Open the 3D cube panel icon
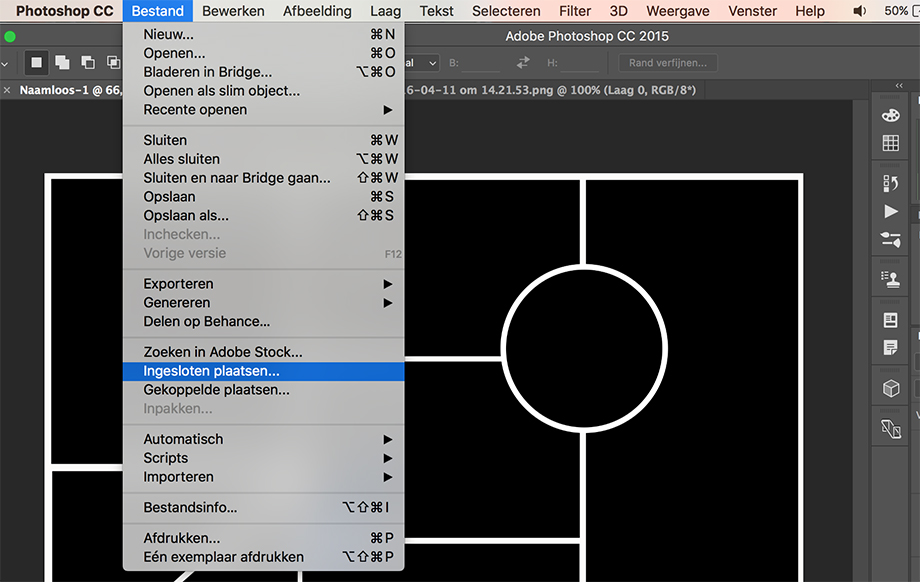The width and height of the screenshot is (920, 582). (x=891, y=388)
